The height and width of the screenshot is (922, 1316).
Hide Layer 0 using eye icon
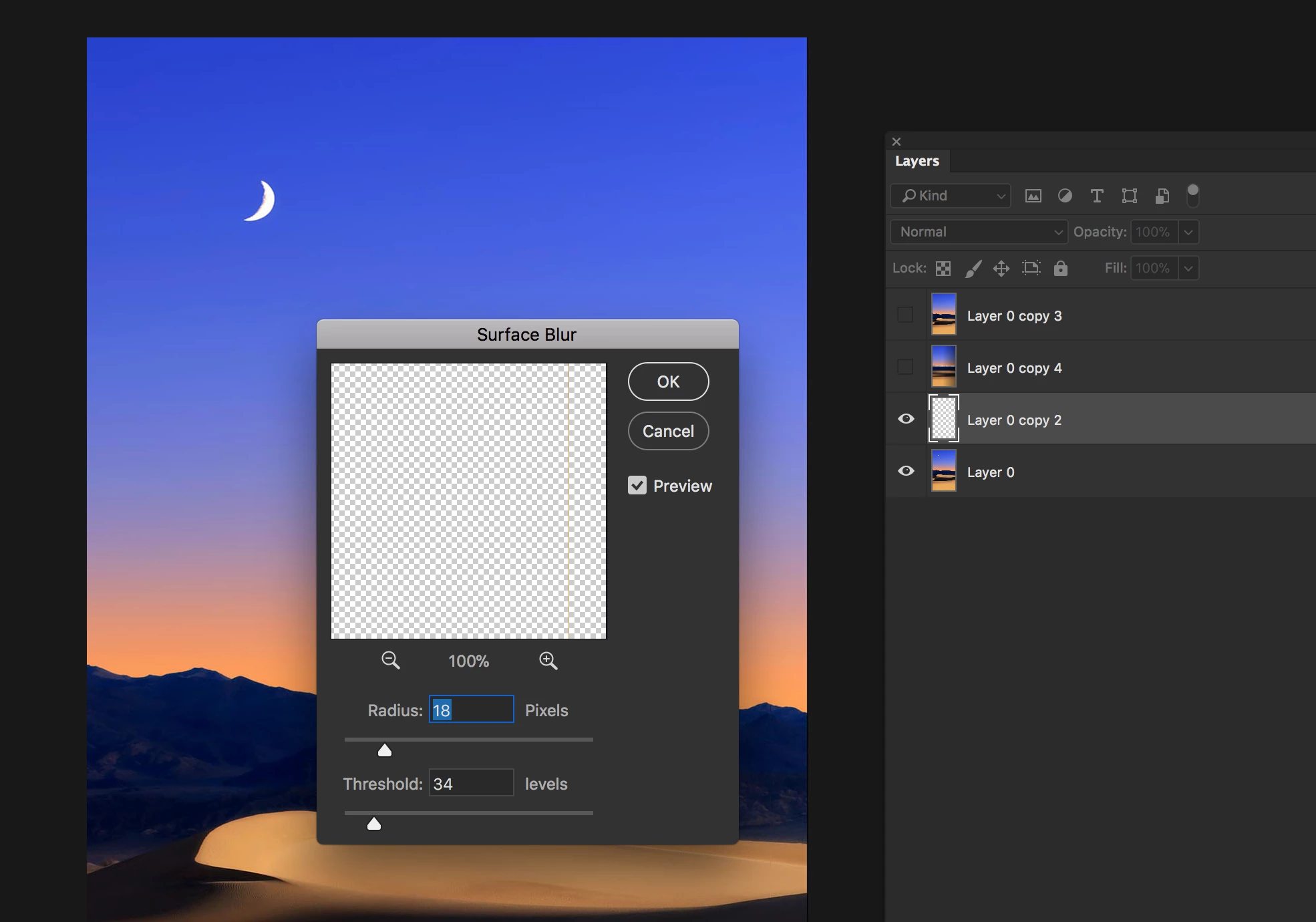coord(906,471)
